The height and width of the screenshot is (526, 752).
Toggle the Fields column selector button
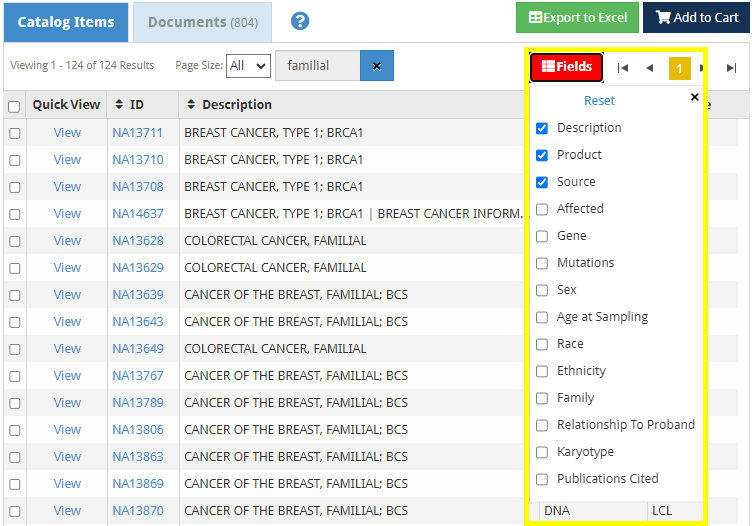pyautogui.click(x=566, y=67)
